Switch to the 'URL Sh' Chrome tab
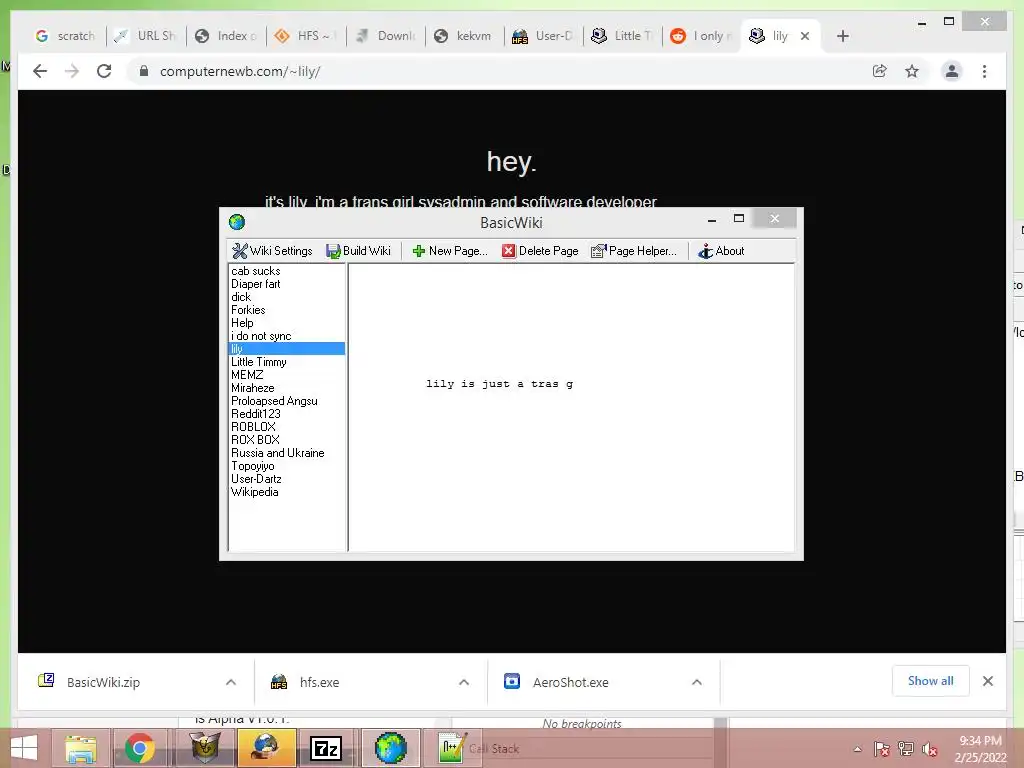This screenshot has width=1024, height=768. pos(146,36)
